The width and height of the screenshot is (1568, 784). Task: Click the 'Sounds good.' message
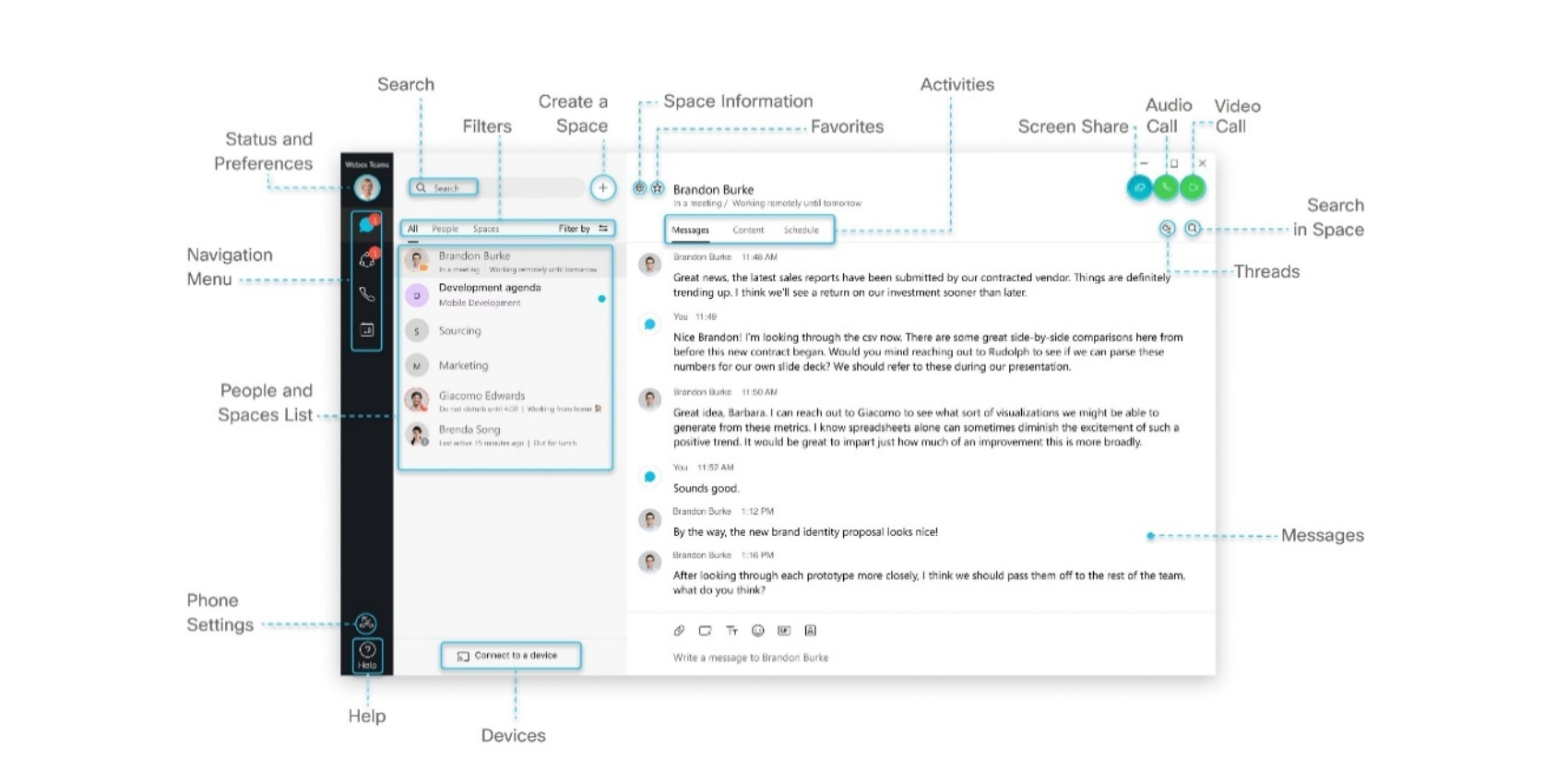pyautogui.click(x=706, y=489)
